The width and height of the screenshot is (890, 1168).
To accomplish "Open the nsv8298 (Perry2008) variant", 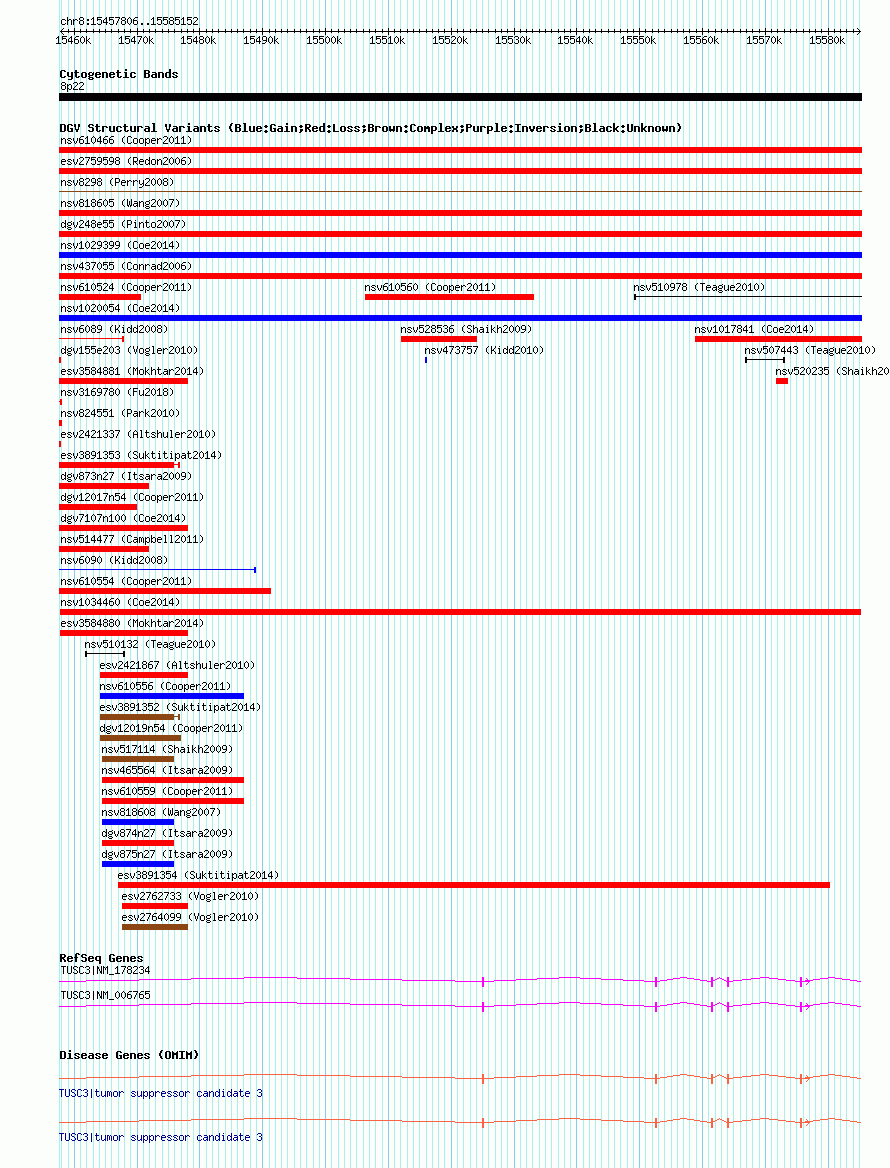I will [x=117, y=182].
